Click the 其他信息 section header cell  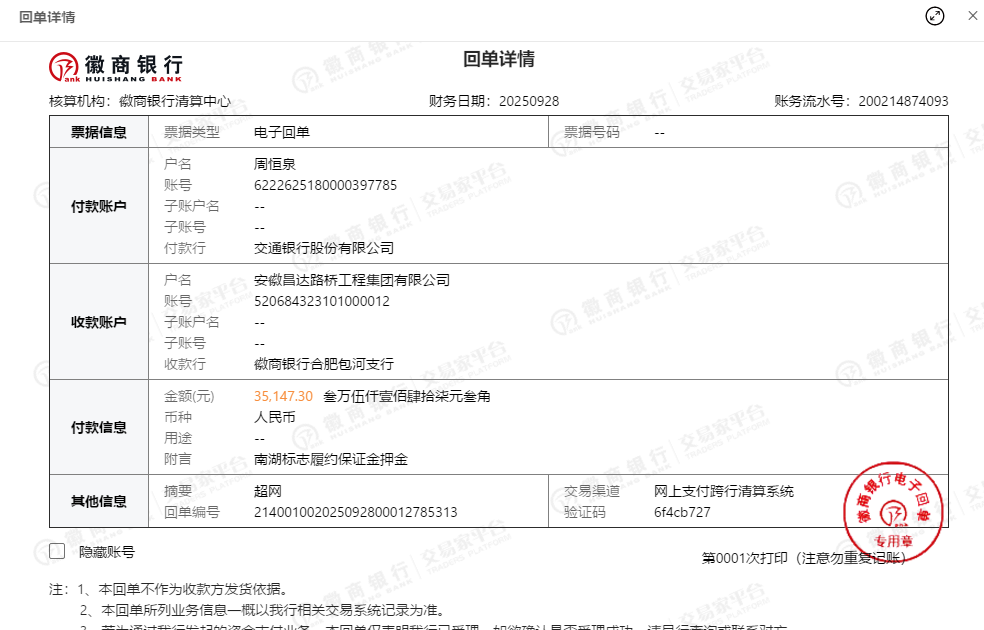coord(99,501)
